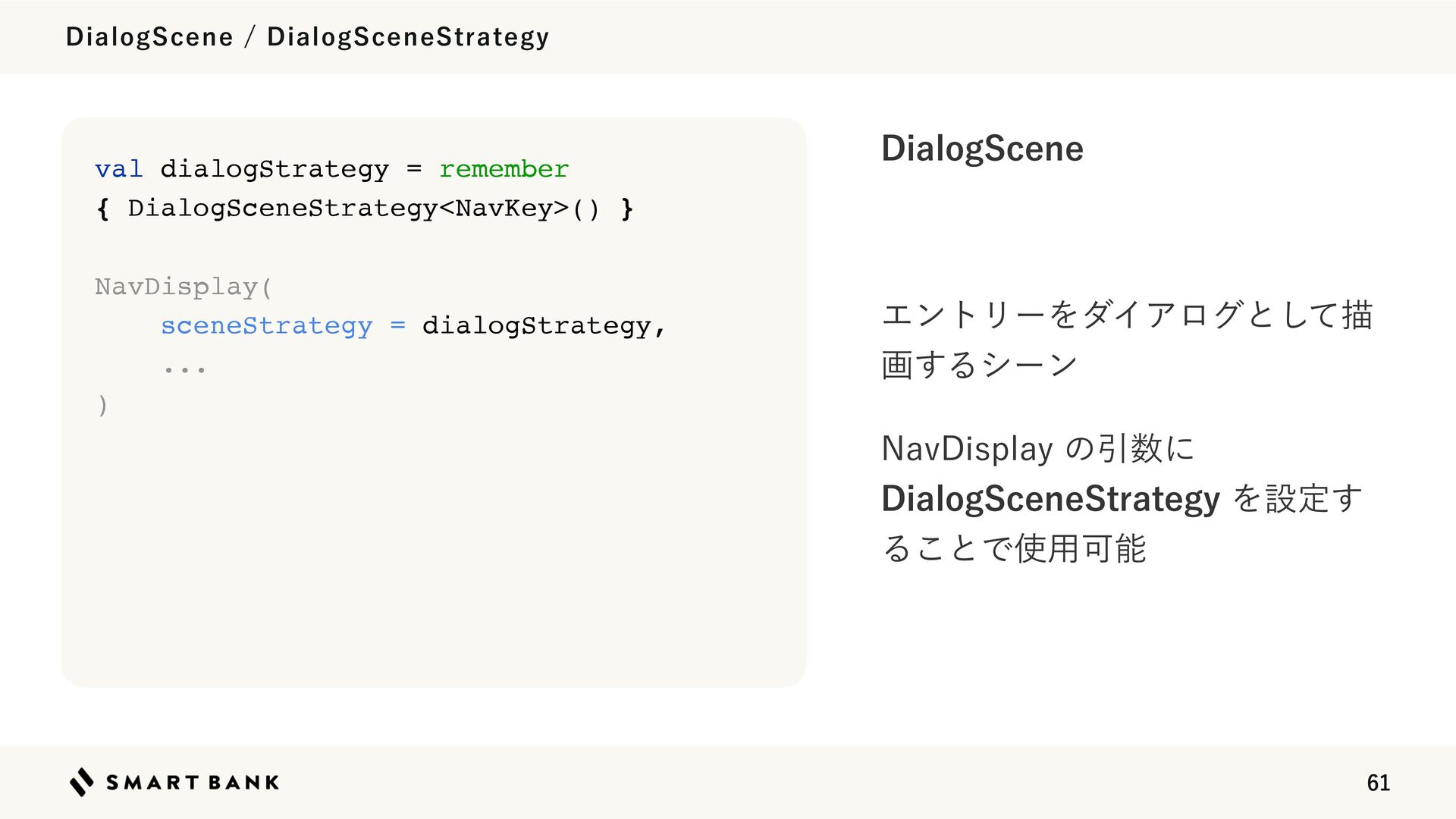The width and height of the screenshot is (1456, 819).
Task: Click the 'ることで使用可能' text line
Action: [1014, 548]
